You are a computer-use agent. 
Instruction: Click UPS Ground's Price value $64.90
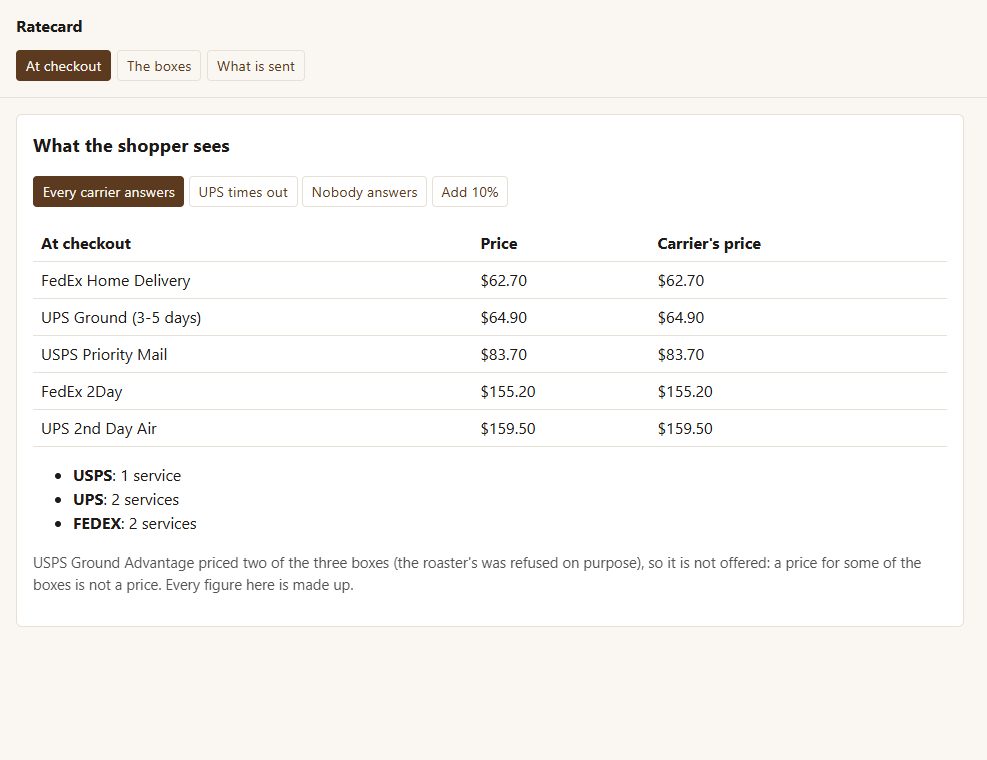[504, 317]
